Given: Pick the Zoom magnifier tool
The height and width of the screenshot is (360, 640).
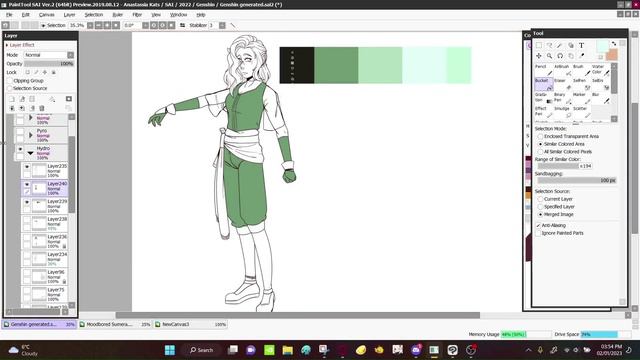Looking at the screenshot, I should pyautogui.click(x=549, y=56).
